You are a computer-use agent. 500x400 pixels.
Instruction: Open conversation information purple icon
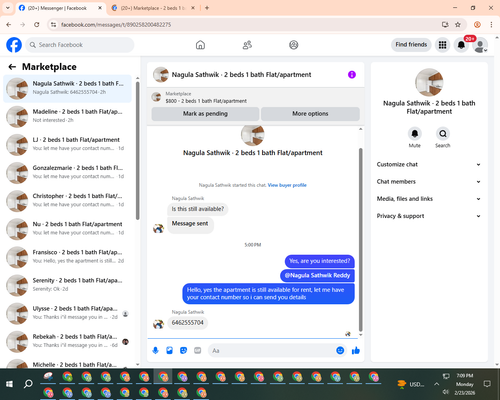pos(352,75)
